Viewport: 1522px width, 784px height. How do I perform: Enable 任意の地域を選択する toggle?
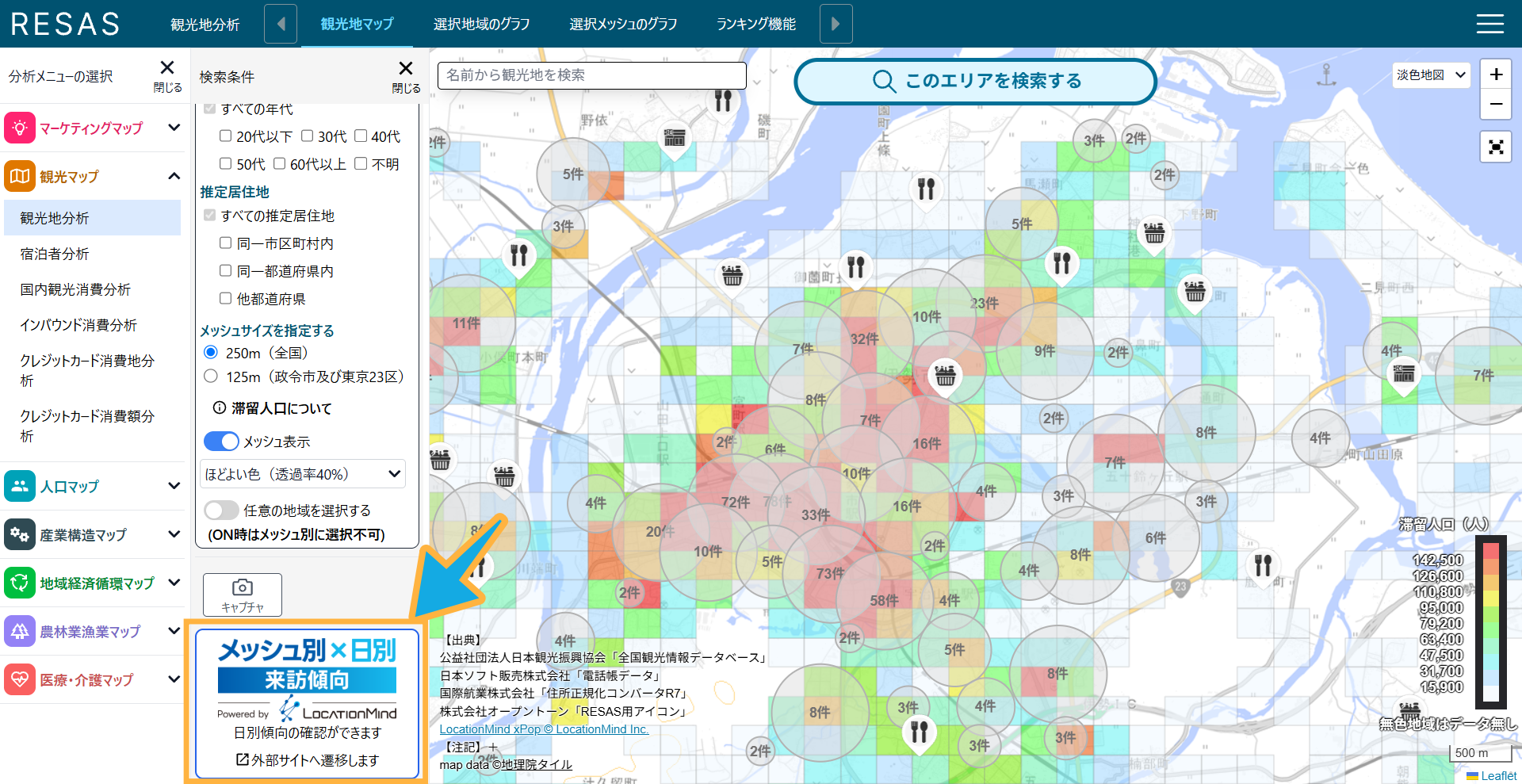221,510
